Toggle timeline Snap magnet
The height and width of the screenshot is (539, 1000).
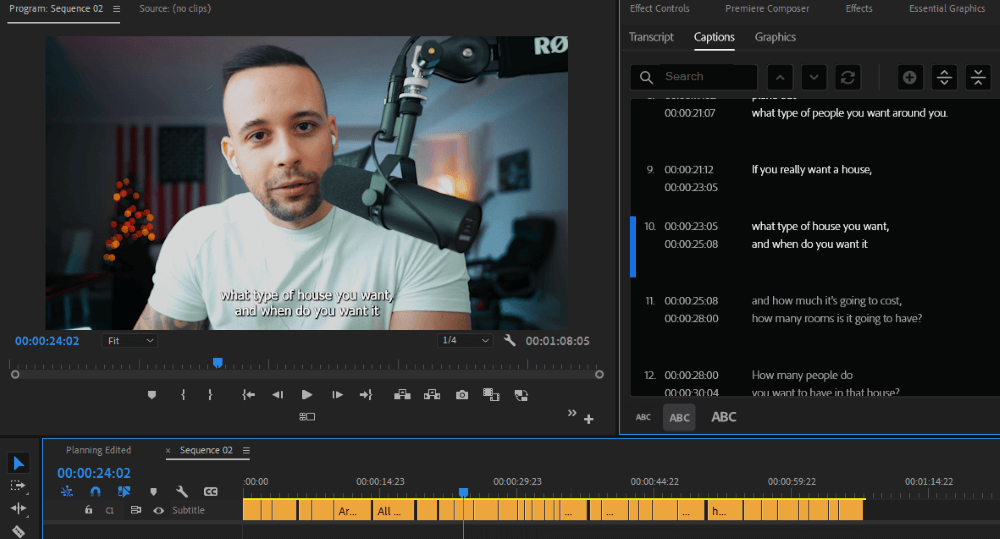(x=95, y=492)
